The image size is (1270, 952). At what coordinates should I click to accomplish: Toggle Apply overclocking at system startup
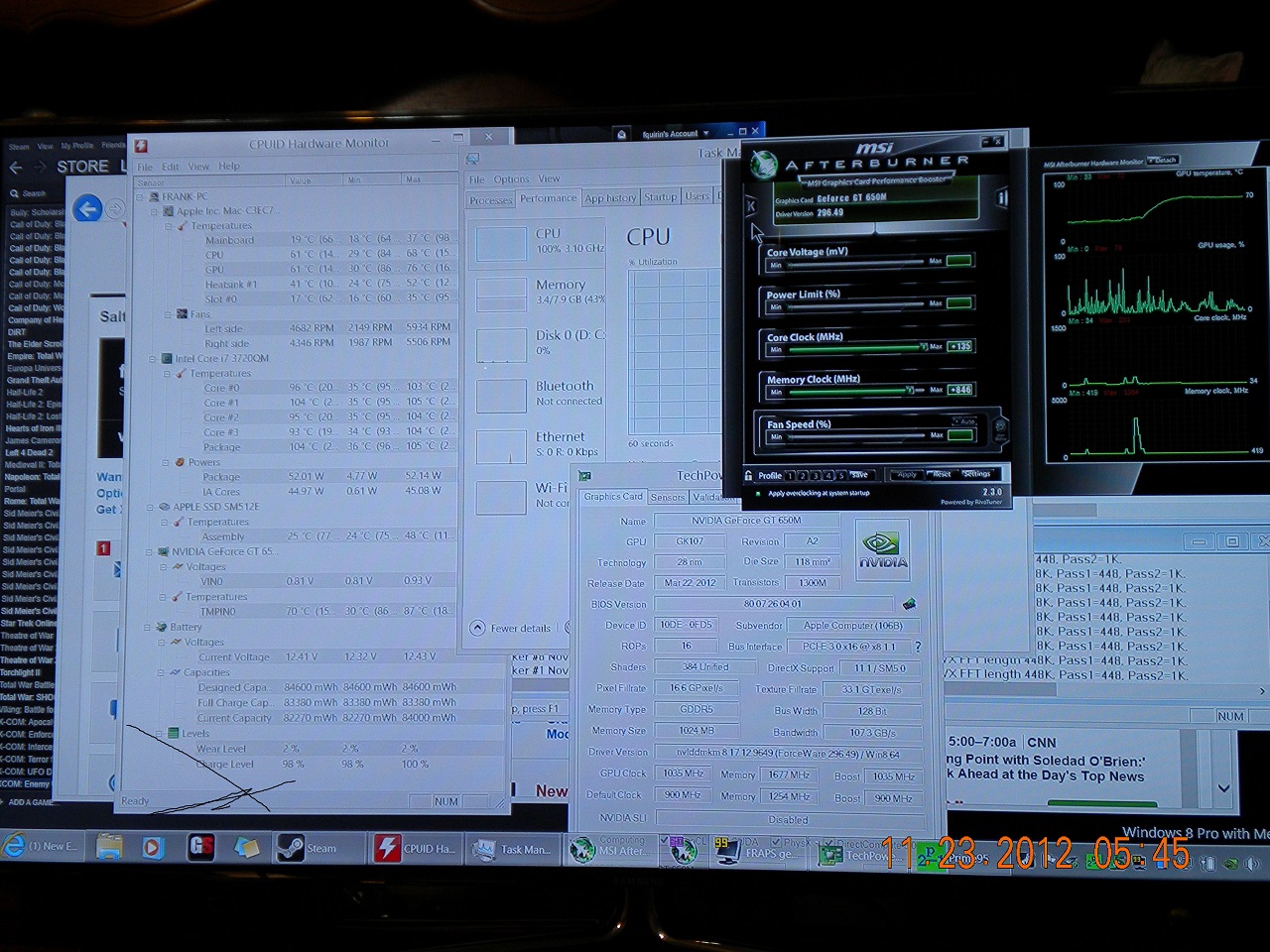[x=760, y=493]
